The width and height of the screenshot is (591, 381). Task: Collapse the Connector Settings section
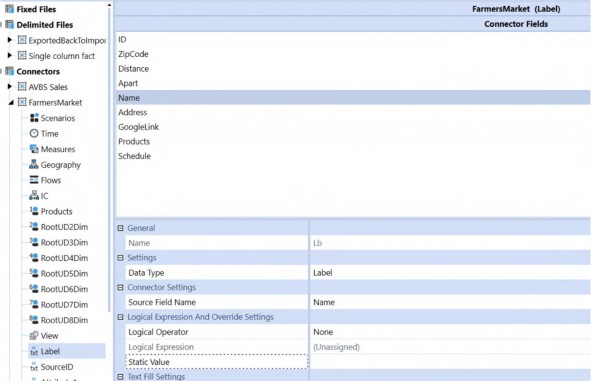[120, 287]
